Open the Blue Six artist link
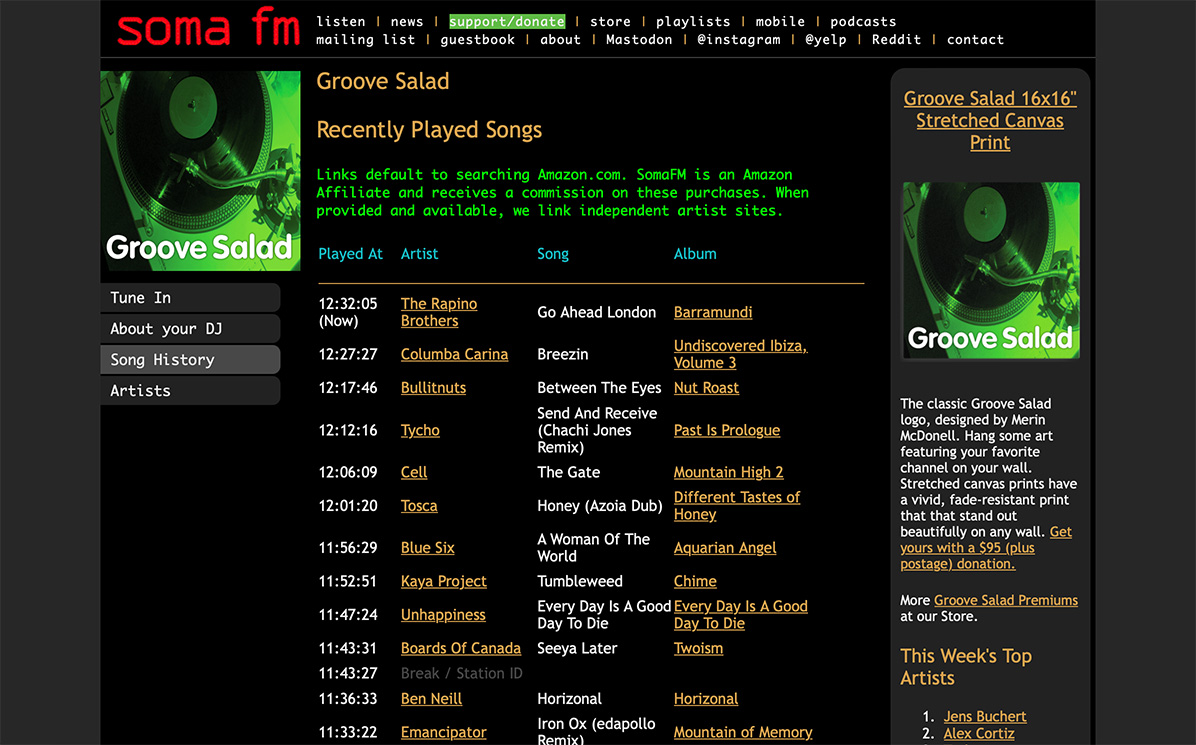 428,548
